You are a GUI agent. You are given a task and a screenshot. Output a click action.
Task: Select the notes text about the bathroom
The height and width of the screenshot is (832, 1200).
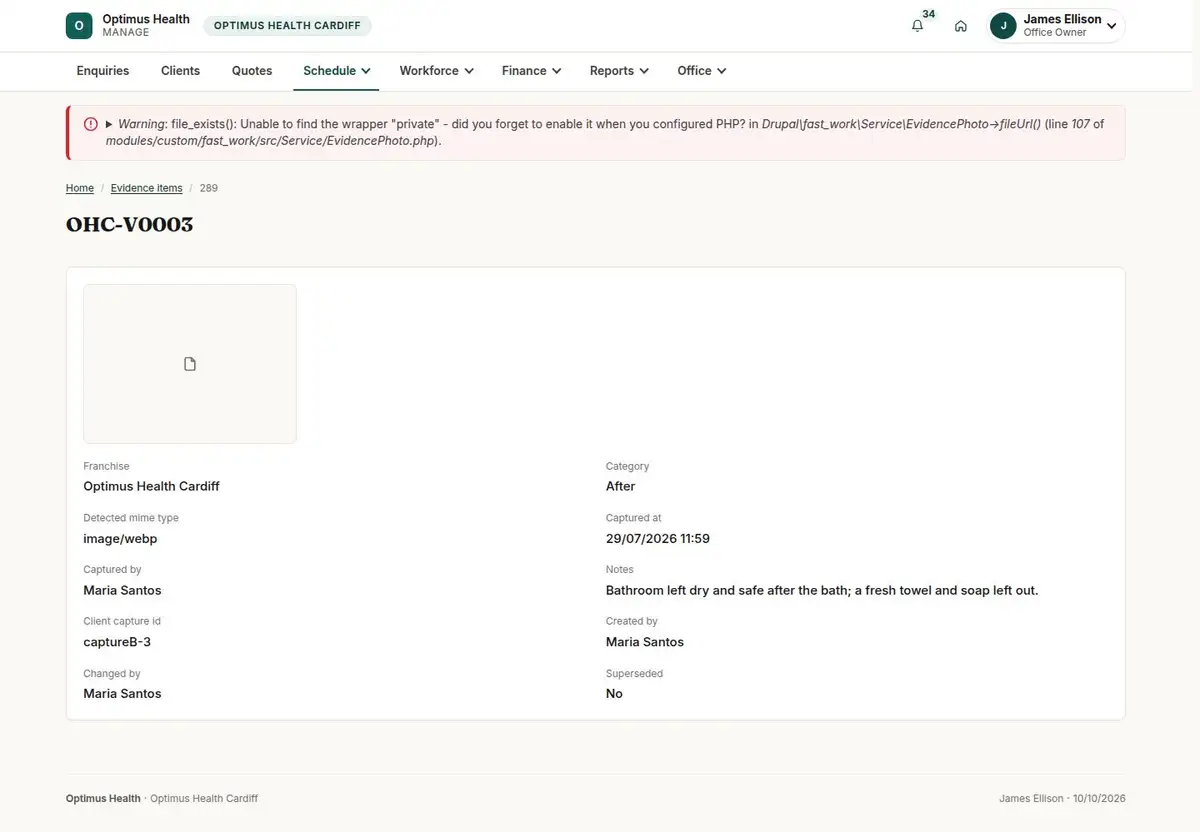pyautogui.click(x=822, y=590)
